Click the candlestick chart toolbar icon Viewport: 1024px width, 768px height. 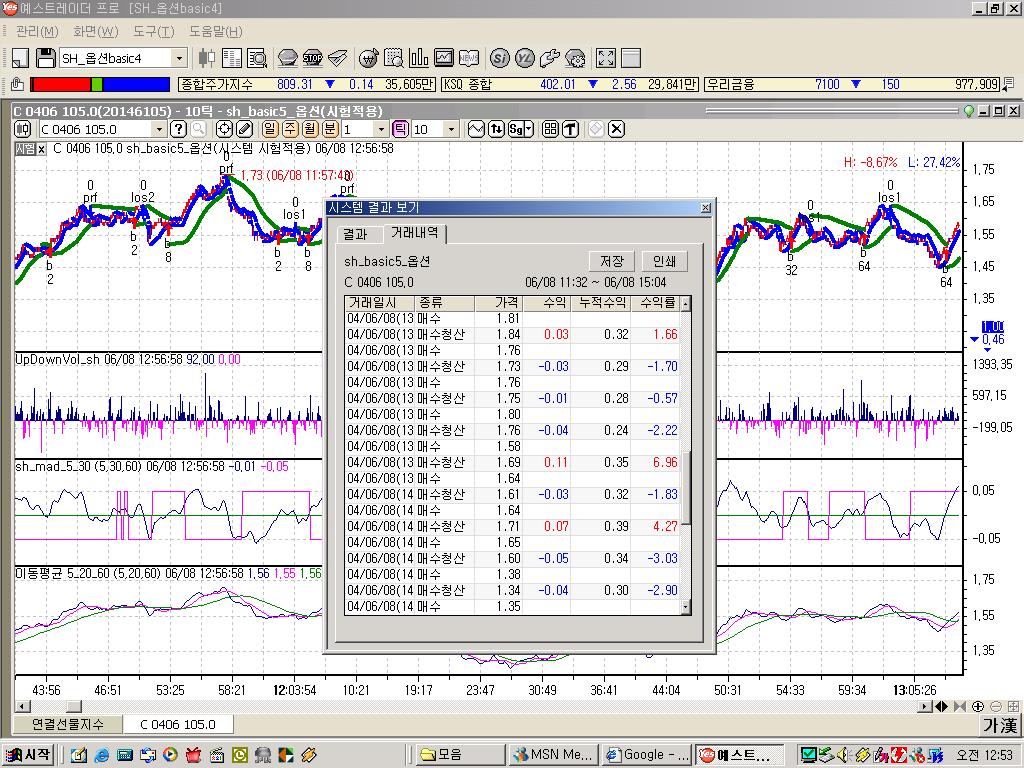pos(207,58)
